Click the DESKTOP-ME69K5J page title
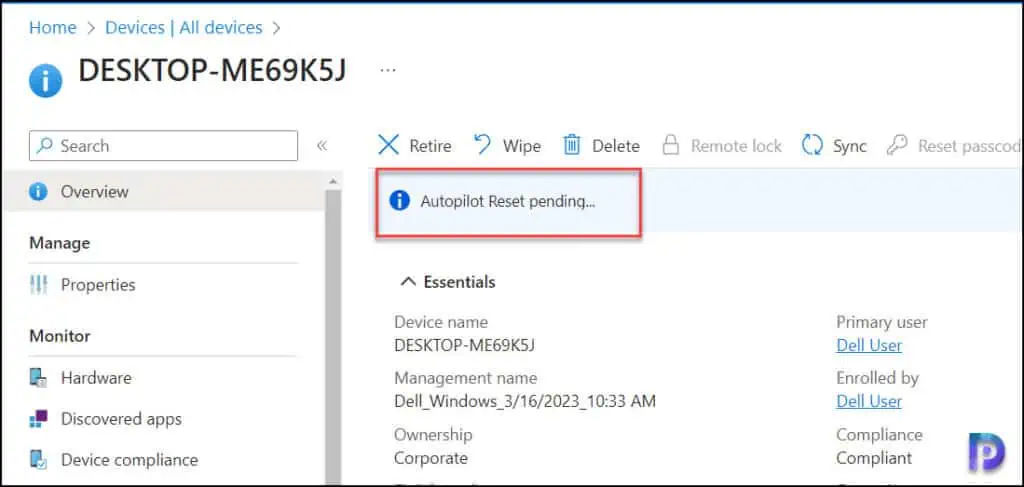This screenshot has width=1024, height=487. click(212, 71)
